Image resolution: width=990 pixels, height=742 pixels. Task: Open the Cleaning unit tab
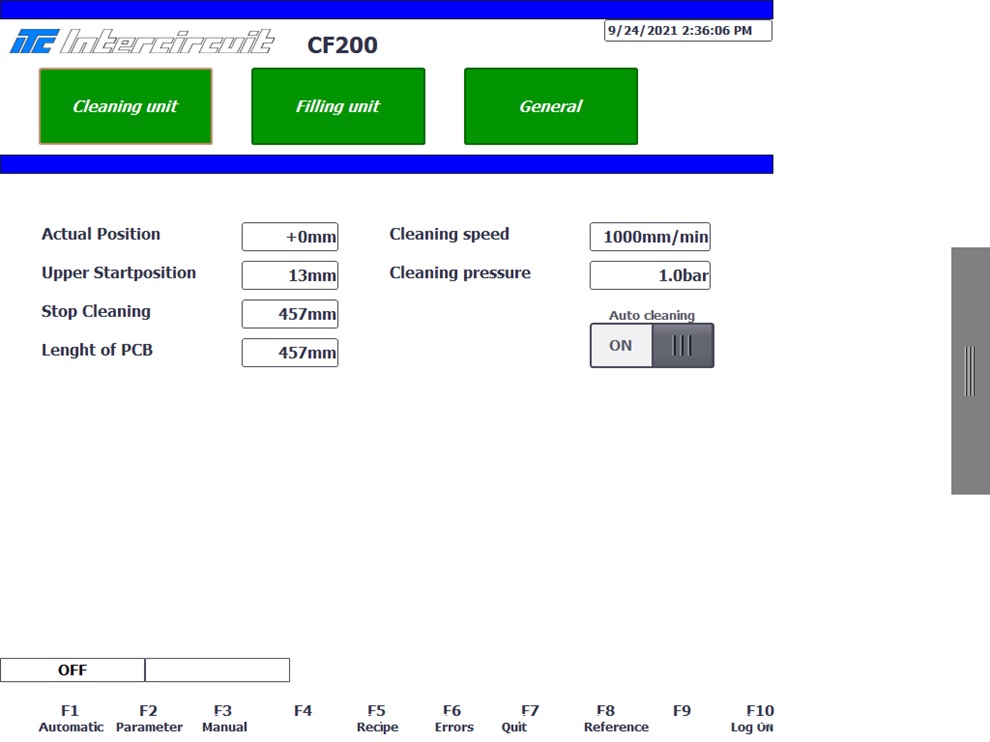(x=125, y=106)
